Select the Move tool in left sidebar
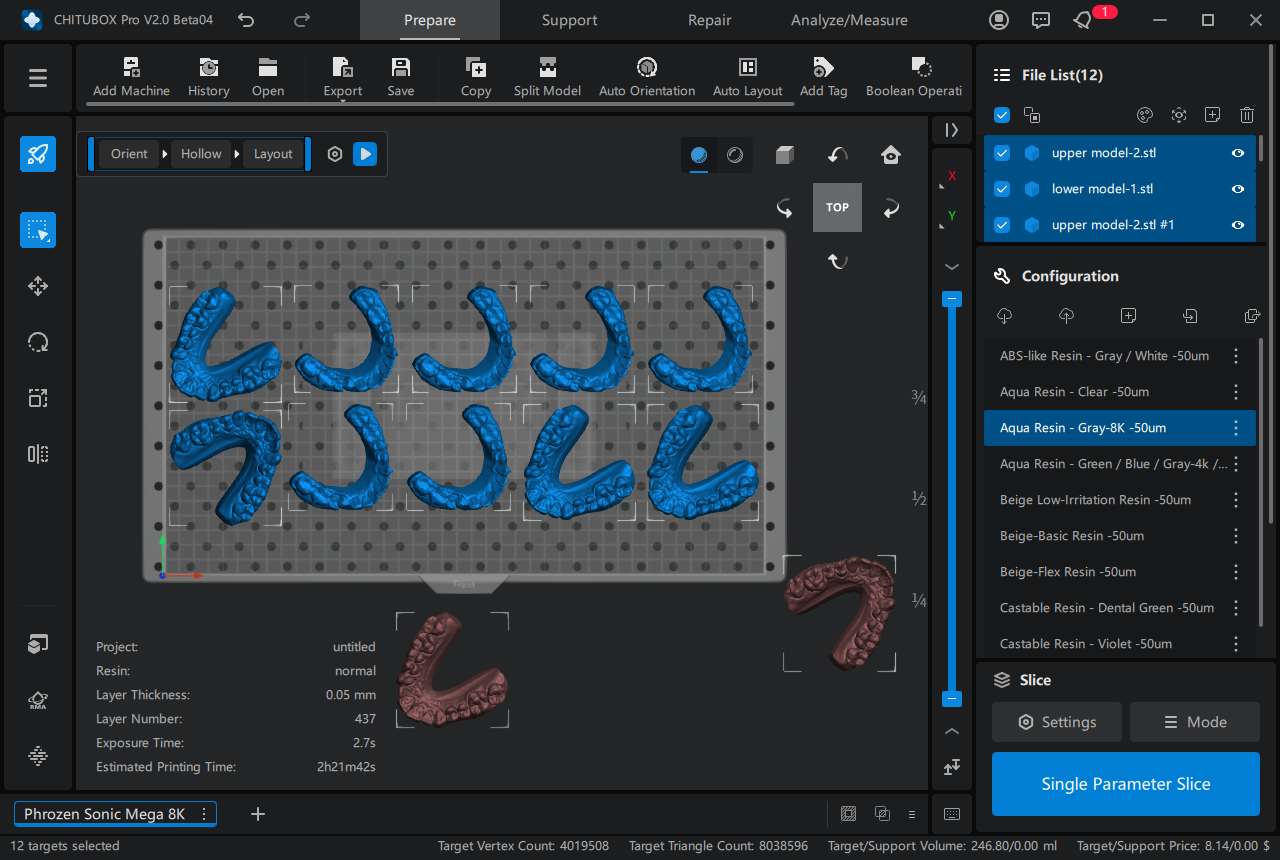 coord(38,286)
